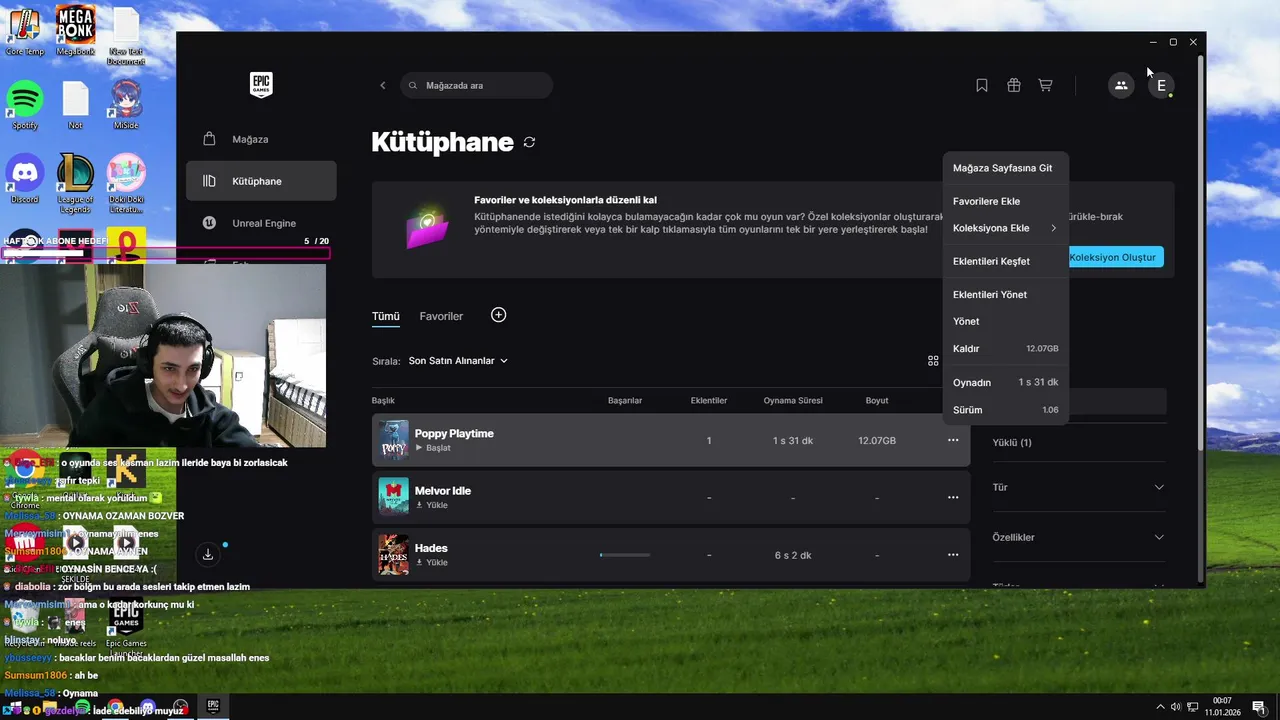1280x720 pixels.
Task: Click the Boyut column header
Action: point(877,401)
